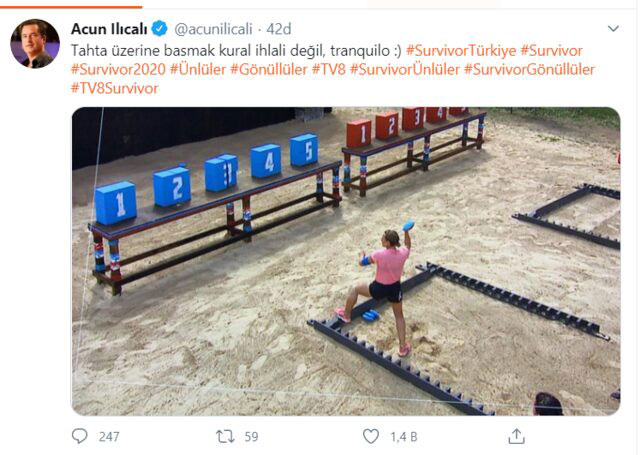Click the 247 replies count
640x455 pixels.
(x=109, y=437)
